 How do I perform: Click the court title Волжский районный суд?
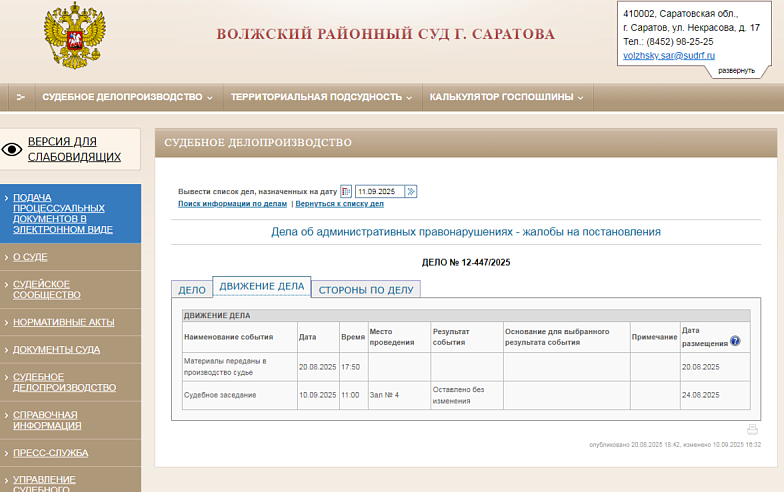(386, 34)
